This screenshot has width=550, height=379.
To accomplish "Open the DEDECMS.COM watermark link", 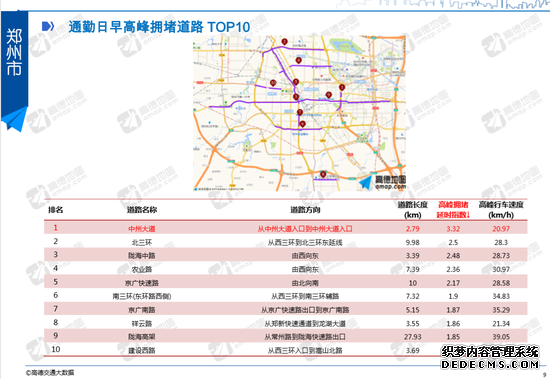I will click(x=490, y=364).
